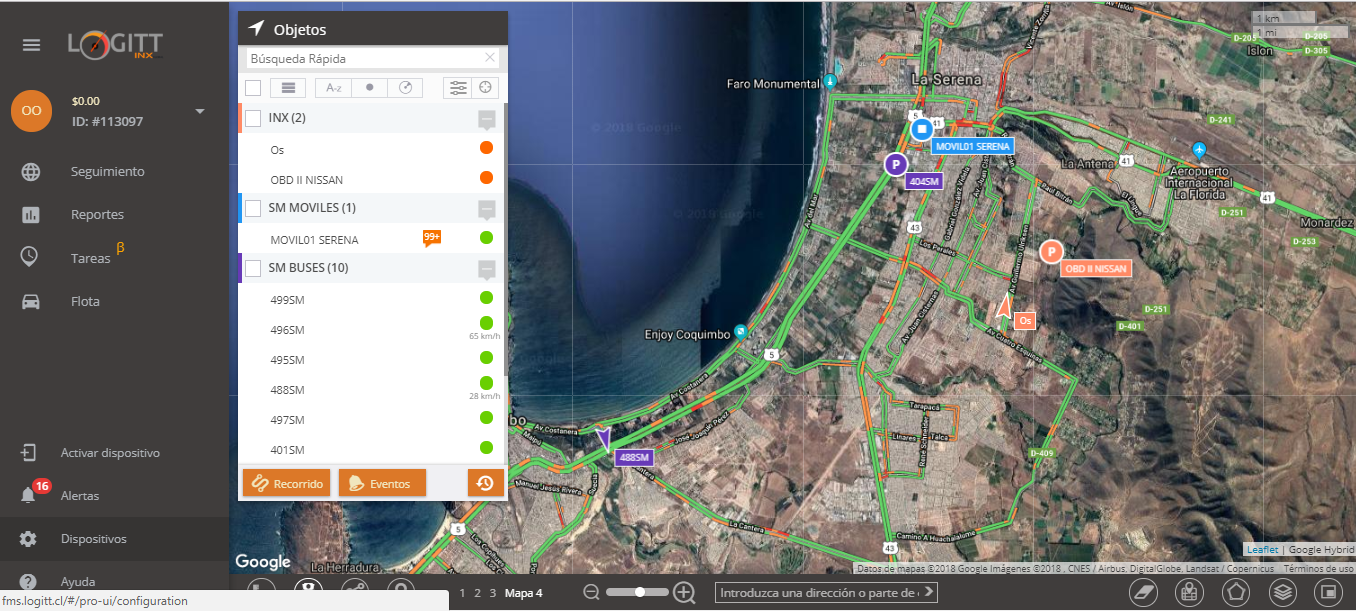Switch to map tab 3

492,593
